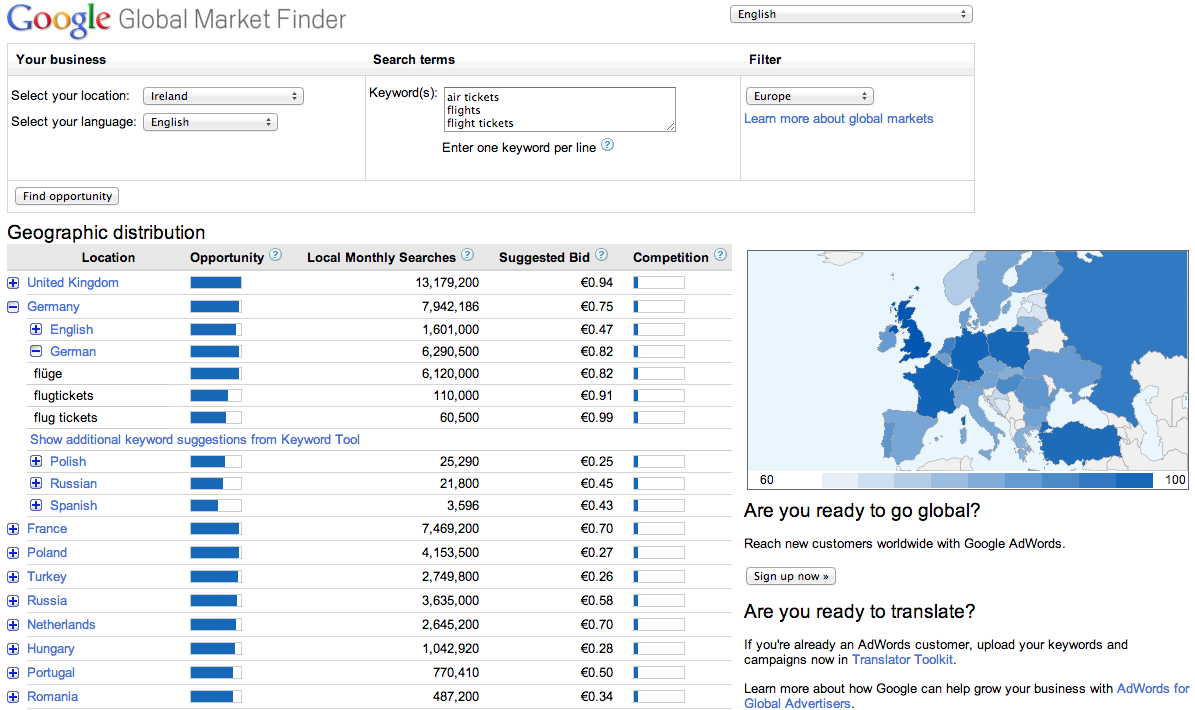The height and width of the screenshot is (710, 1195).
Task: Click the Find opportunity button
Action: coord(67,196)
